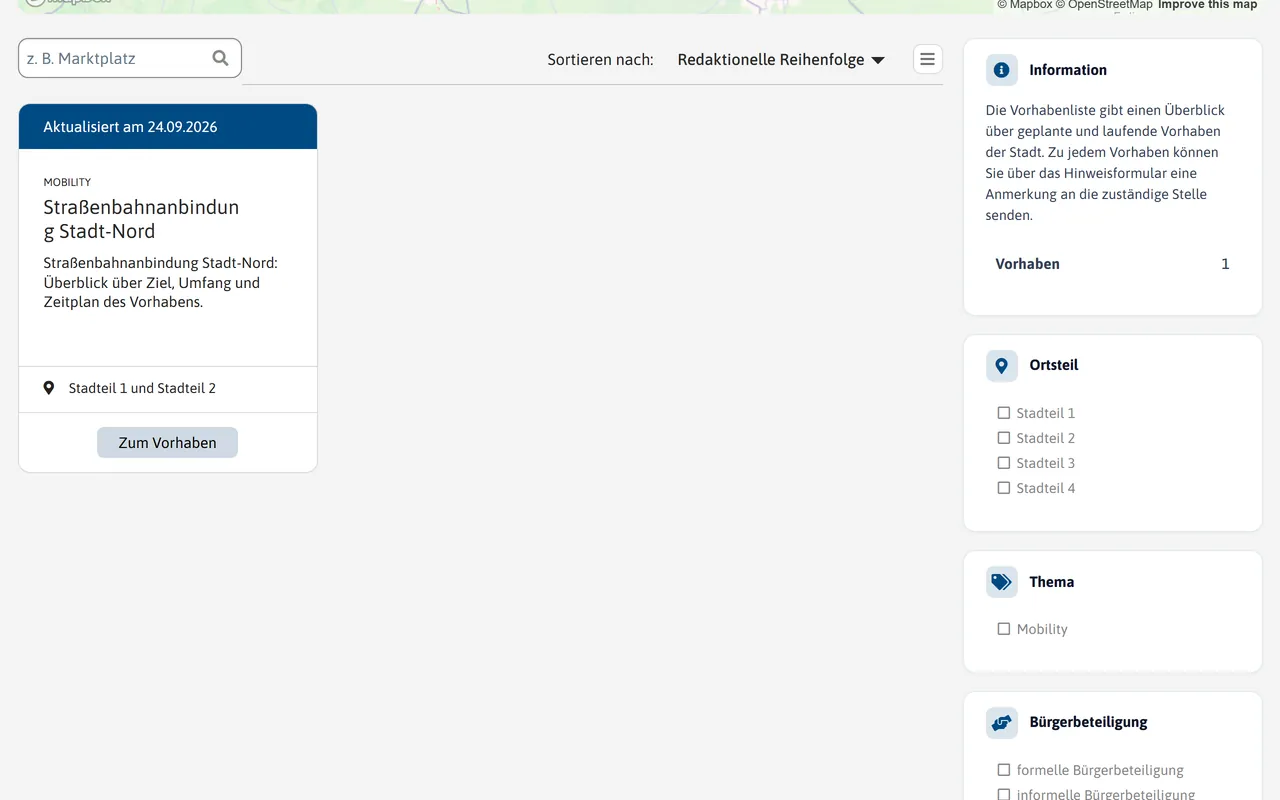Check the Stadtteil 1 checkbox
The width and height of the screenshot is (1280, 800).
(x=1003, y=413)
